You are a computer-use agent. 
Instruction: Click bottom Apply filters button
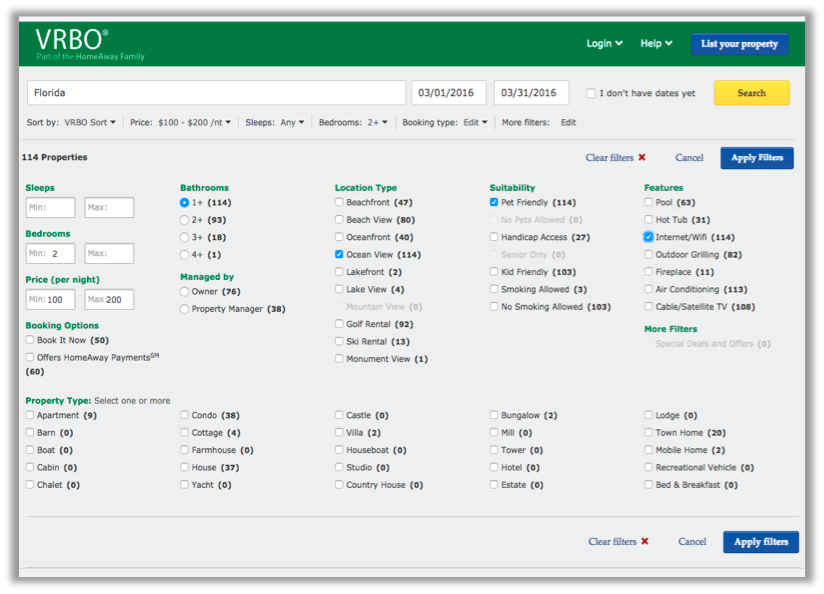pyautogui.click(x=761, y=541)
